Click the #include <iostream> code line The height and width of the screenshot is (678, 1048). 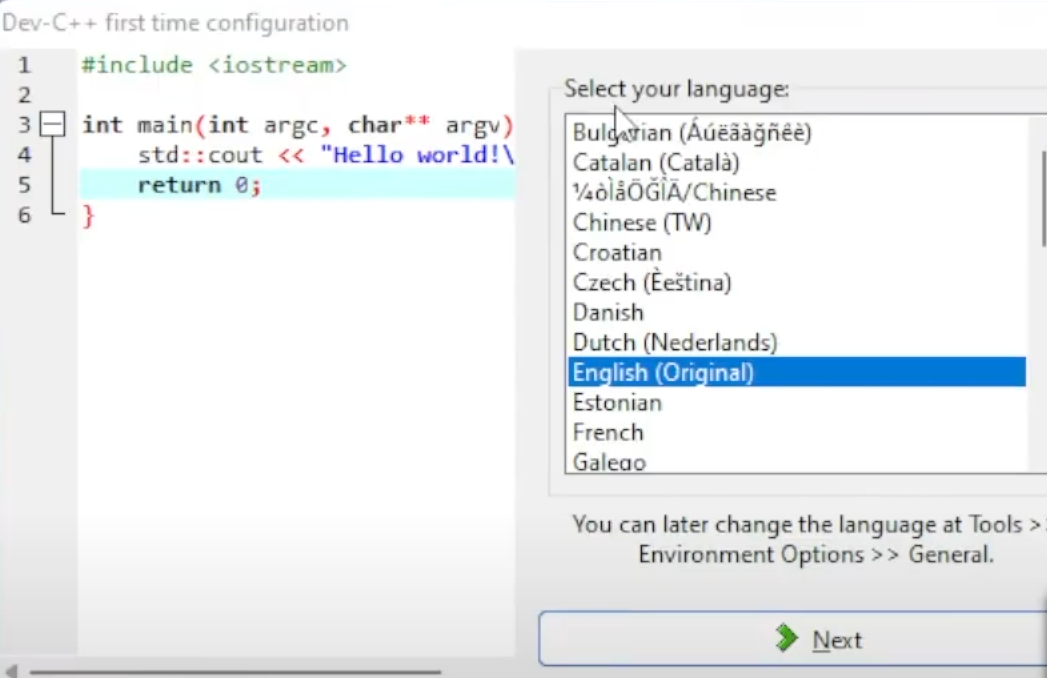click(x=214, y=66)
